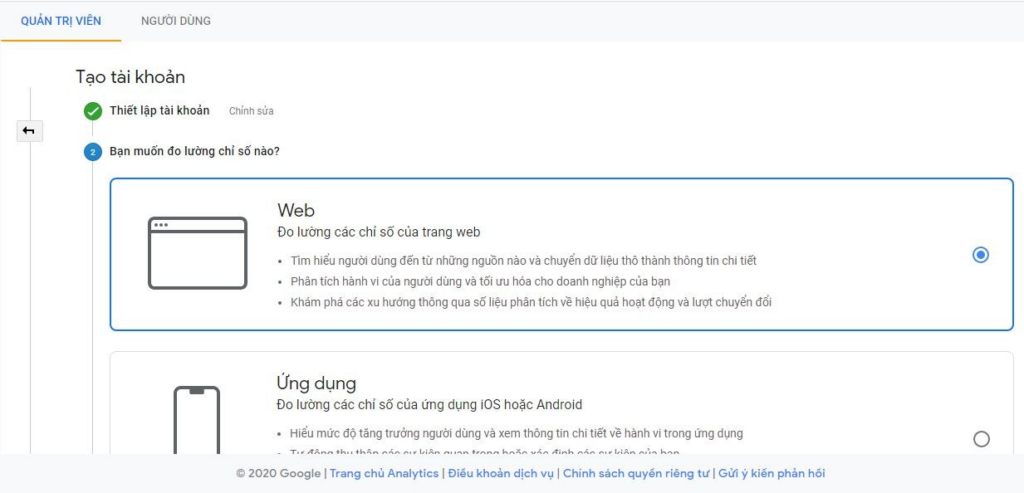Click the blue step 2 circle
This screenshot has width=1024, height=493.
[93, 152]
